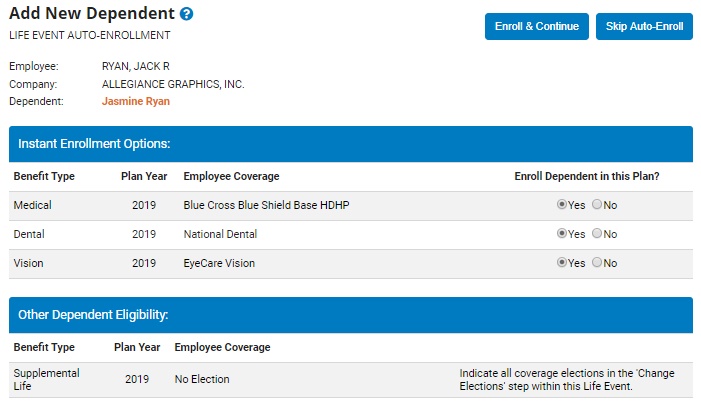This screenshot has height=405, width=701.
Task: Click the Instant Enrollment Options section header
Action: 350,144
